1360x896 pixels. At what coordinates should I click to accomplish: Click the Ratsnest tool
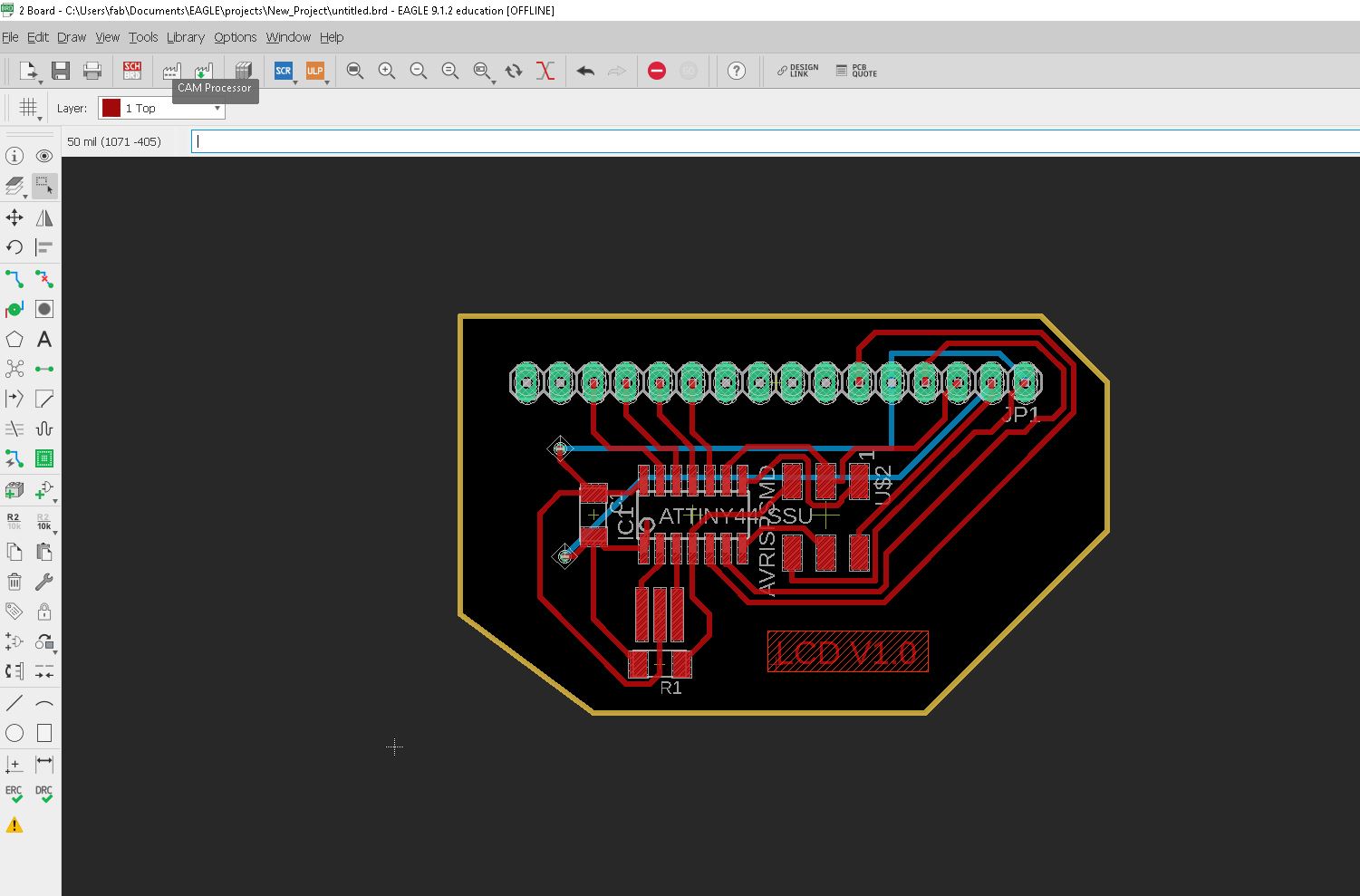click(14, 369)
